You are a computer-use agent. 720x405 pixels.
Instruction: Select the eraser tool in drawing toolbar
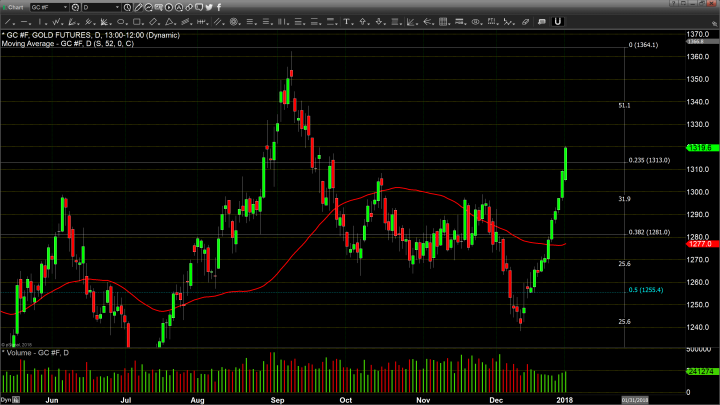tap(525, 22)
